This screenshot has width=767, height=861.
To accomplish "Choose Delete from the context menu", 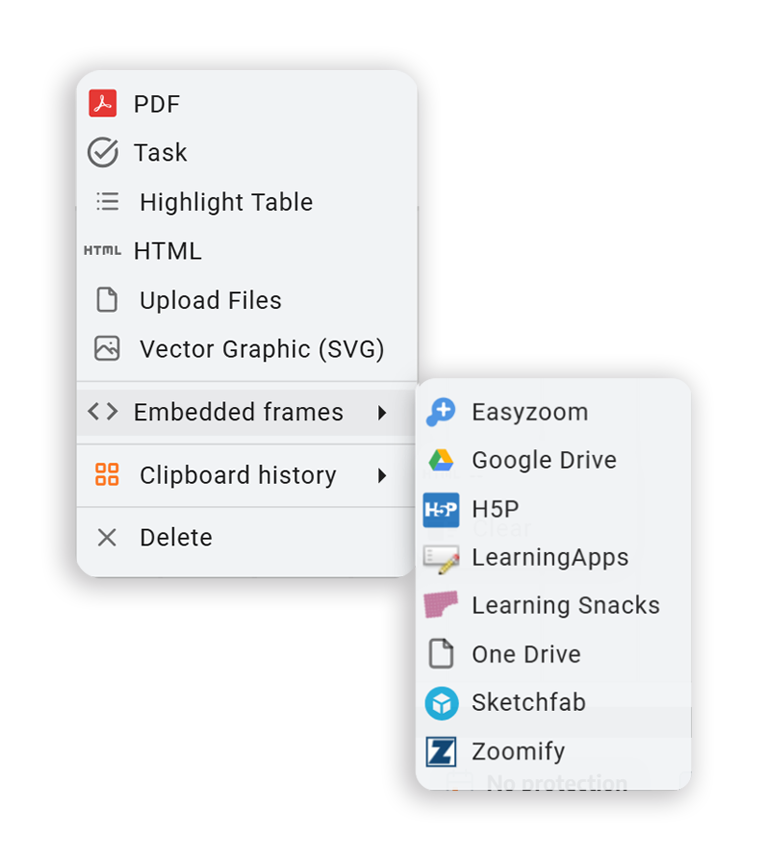I will [x=176, y=538].
